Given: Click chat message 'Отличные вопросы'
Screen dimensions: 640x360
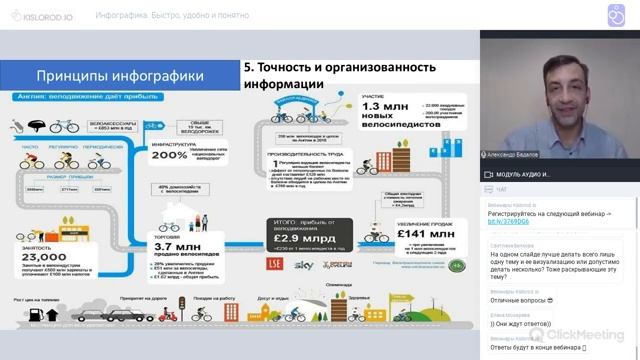Looking at the screenshot, I should (521, 300).
